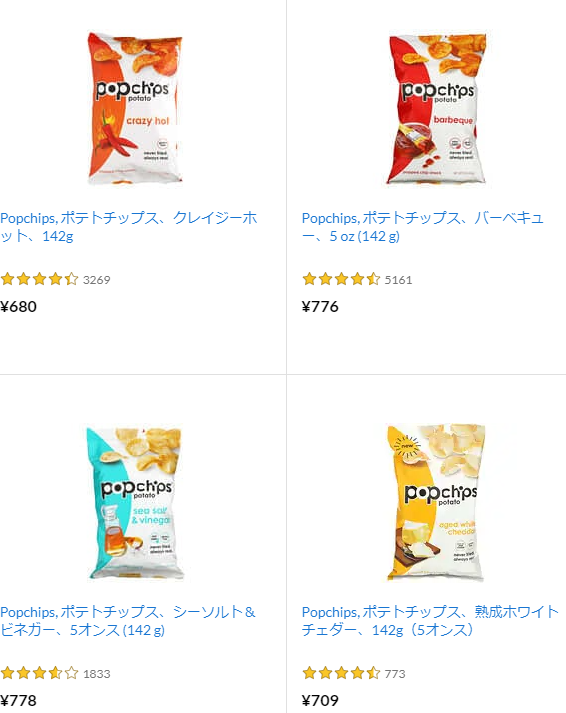Image resolution: width=566 pixels, height=713 pixels.
Task: Open the 5161 reviews count
Action: click(x=398, y=280)
